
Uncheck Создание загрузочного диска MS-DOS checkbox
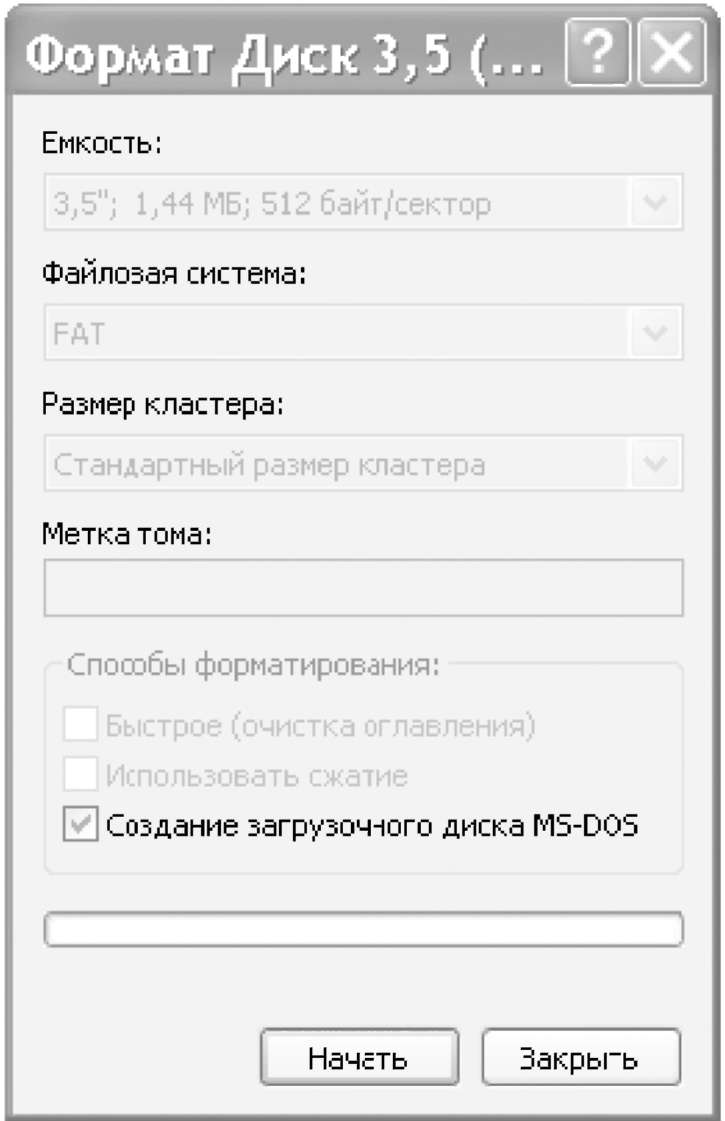coord(81,826)
